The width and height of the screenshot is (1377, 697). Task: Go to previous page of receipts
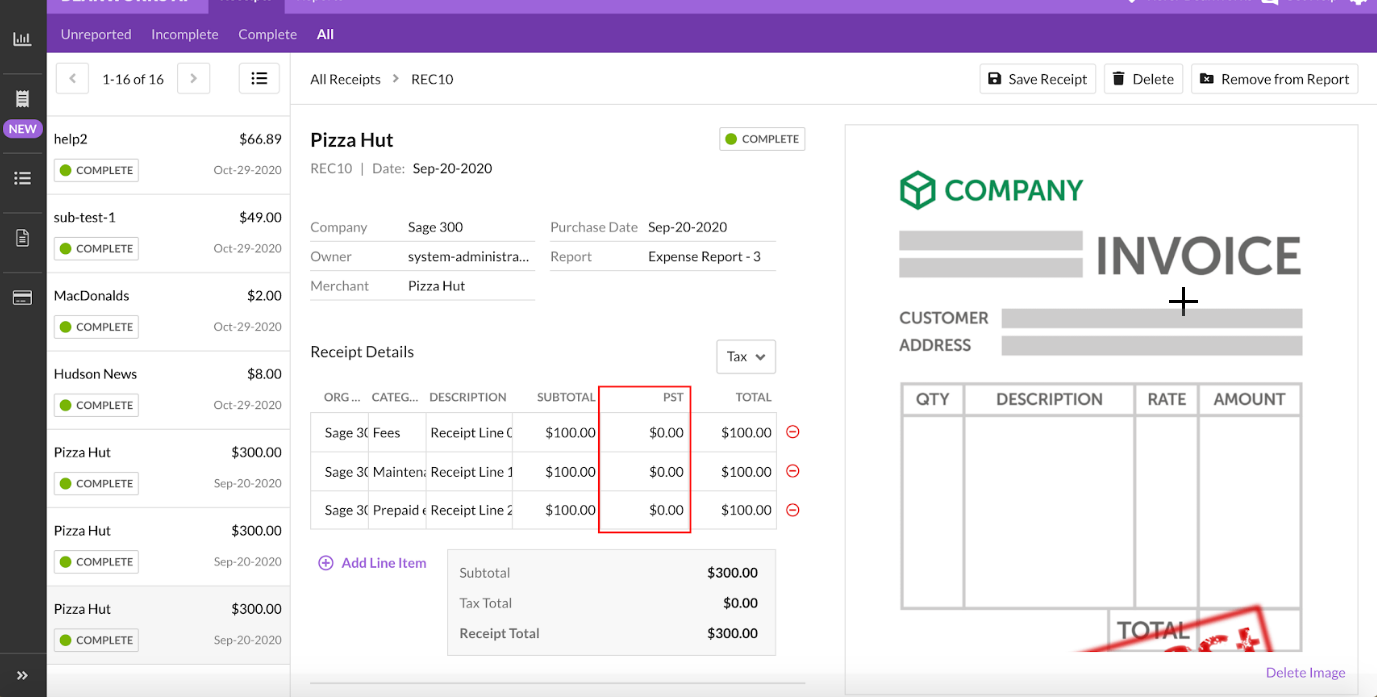pyautogui.click(x=72, y=79)
